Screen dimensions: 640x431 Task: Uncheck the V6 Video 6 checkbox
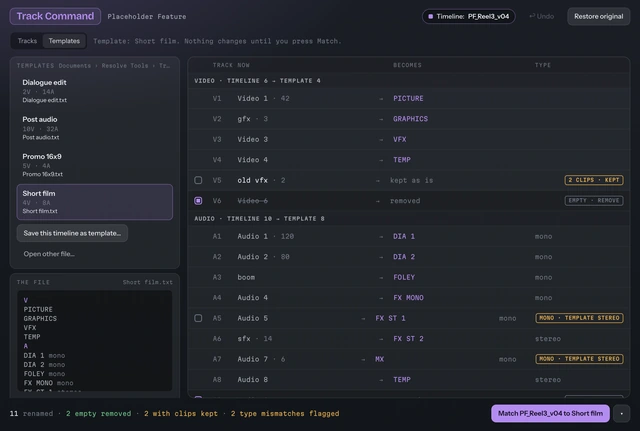(x=198, y=200)
